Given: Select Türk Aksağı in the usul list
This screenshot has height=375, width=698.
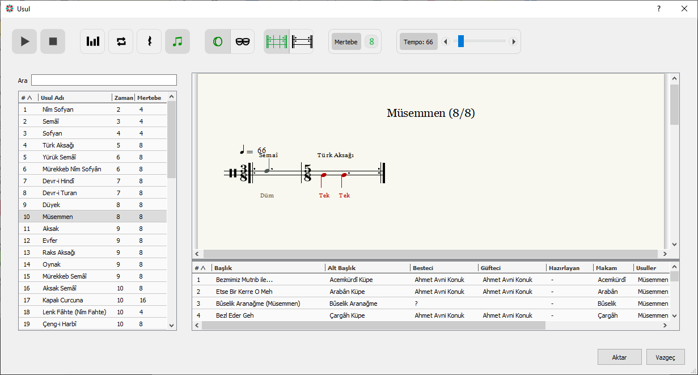Looking at the screenshot, I should click(x=93, y=145).
